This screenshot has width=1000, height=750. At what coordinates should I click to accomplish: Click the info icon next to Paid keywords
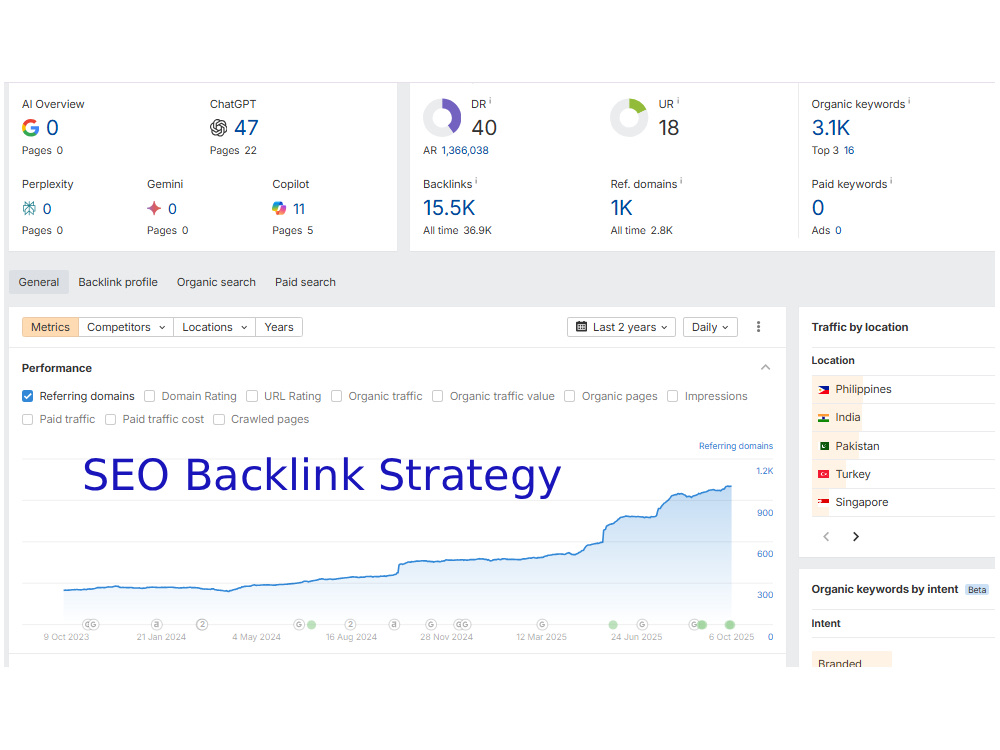891,181
